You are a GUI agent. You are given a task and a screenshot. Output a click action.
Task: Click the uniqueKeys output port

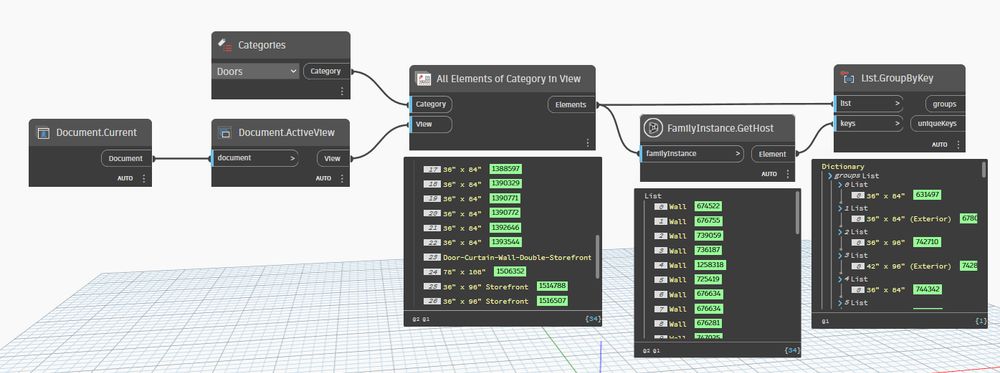click(x=937, y=124)
